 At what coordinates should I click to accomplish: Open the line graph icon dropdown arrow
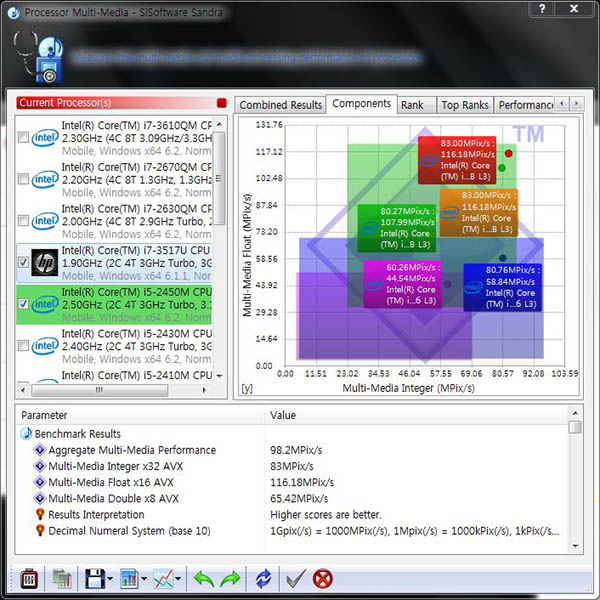click(x=178, y=579)
